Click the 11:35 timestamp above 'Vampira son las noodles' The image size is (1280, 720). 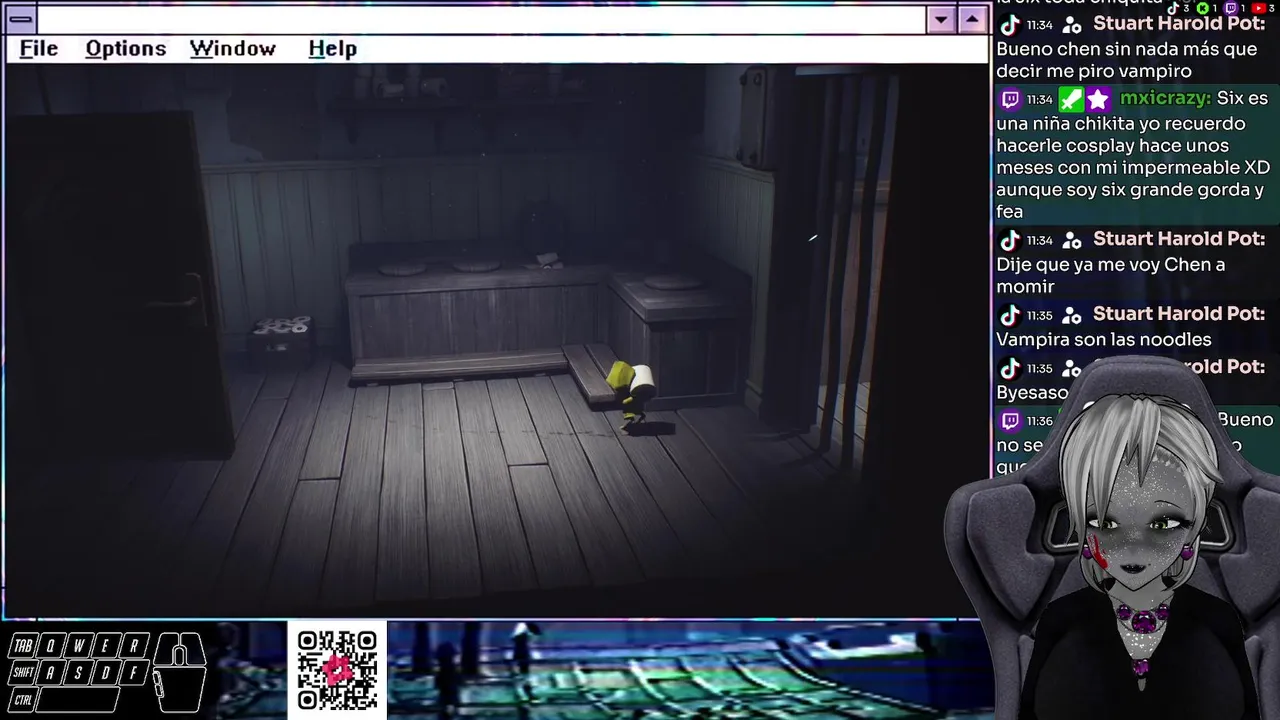[x=1039, y=315]
